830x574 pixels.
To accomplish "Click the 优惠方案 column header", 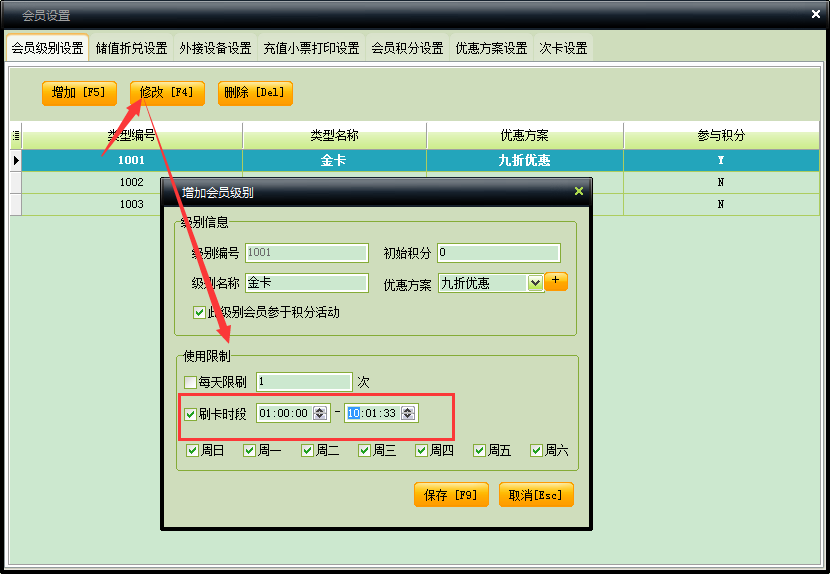I will (x=525, y=136).
